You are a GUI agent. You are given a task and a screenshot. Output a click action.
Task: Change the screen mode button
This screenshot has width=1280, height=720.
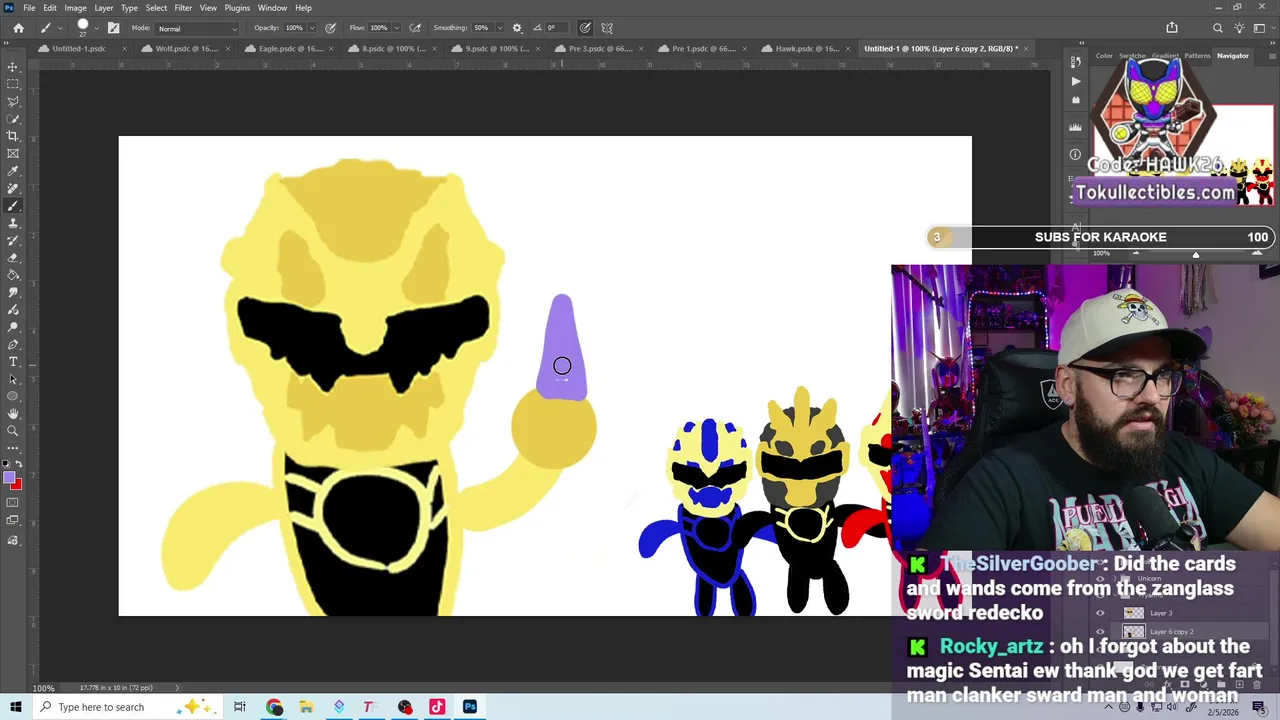[x=13, y=521]
